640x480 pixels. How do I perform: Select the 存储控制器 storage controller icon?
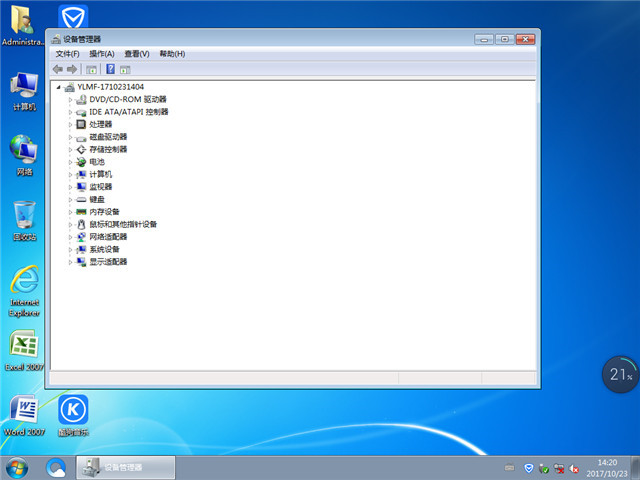[81, 149]
